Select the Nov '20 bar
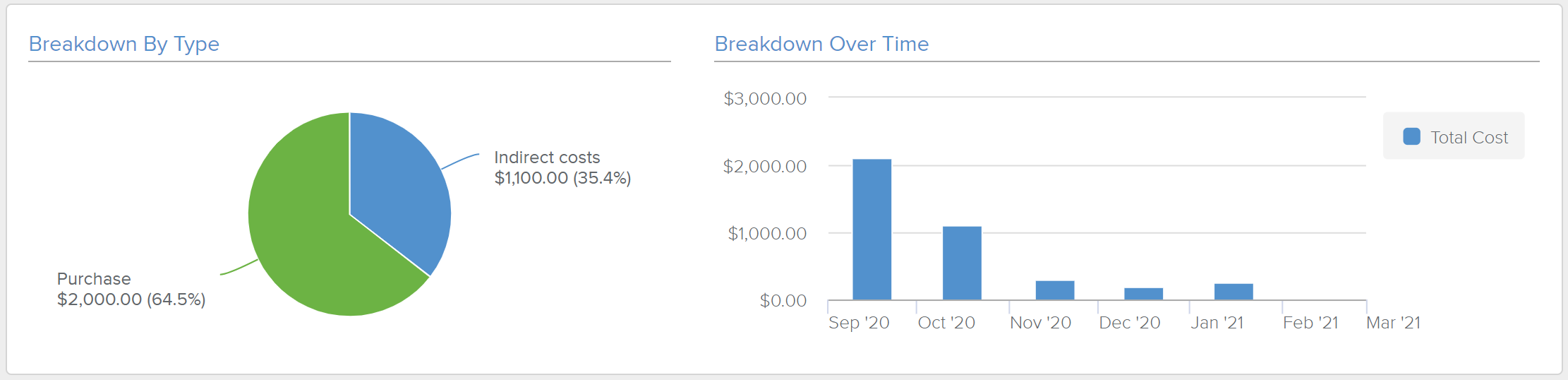1568x380 pixels. point(1054,290)
